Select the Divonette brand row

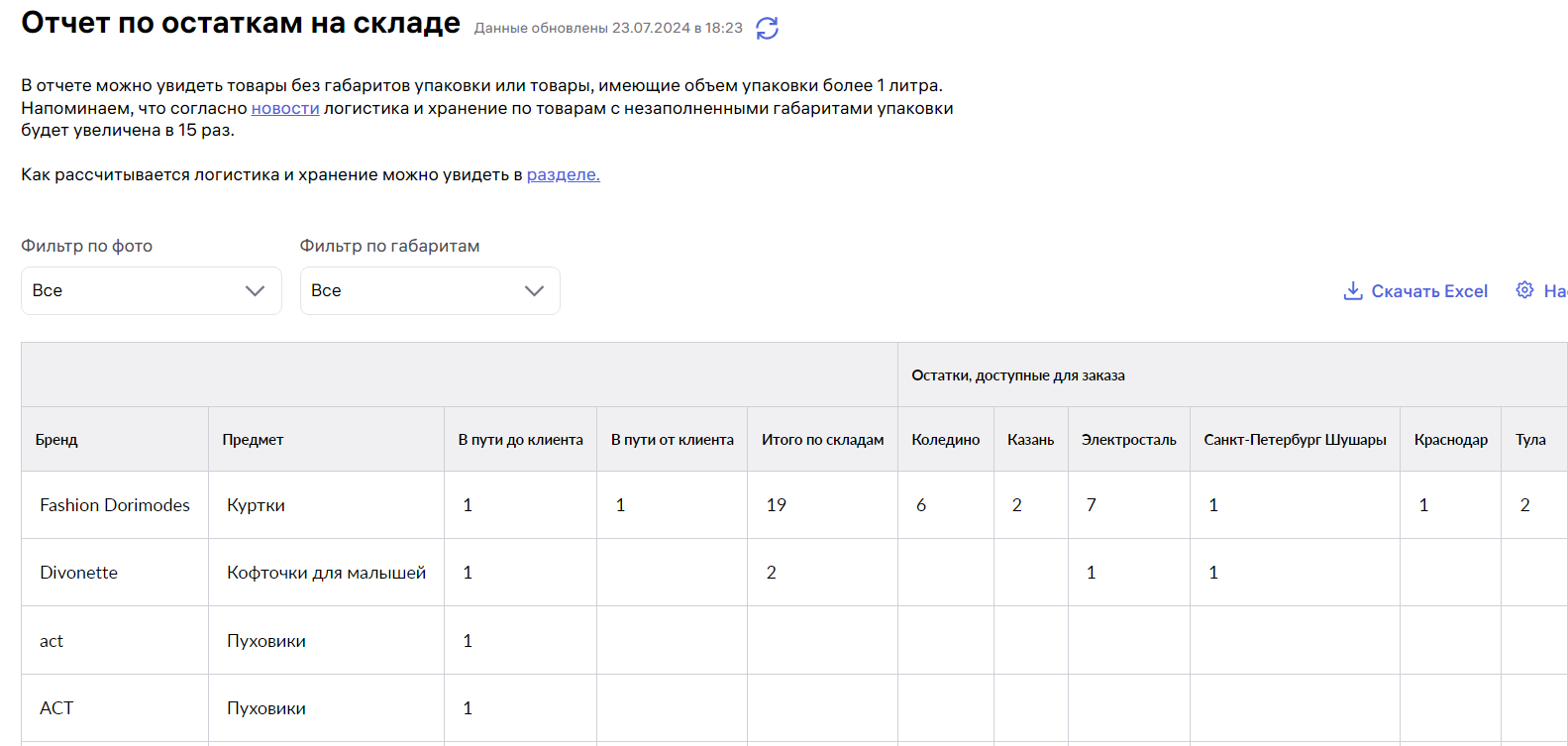(78, 573)
